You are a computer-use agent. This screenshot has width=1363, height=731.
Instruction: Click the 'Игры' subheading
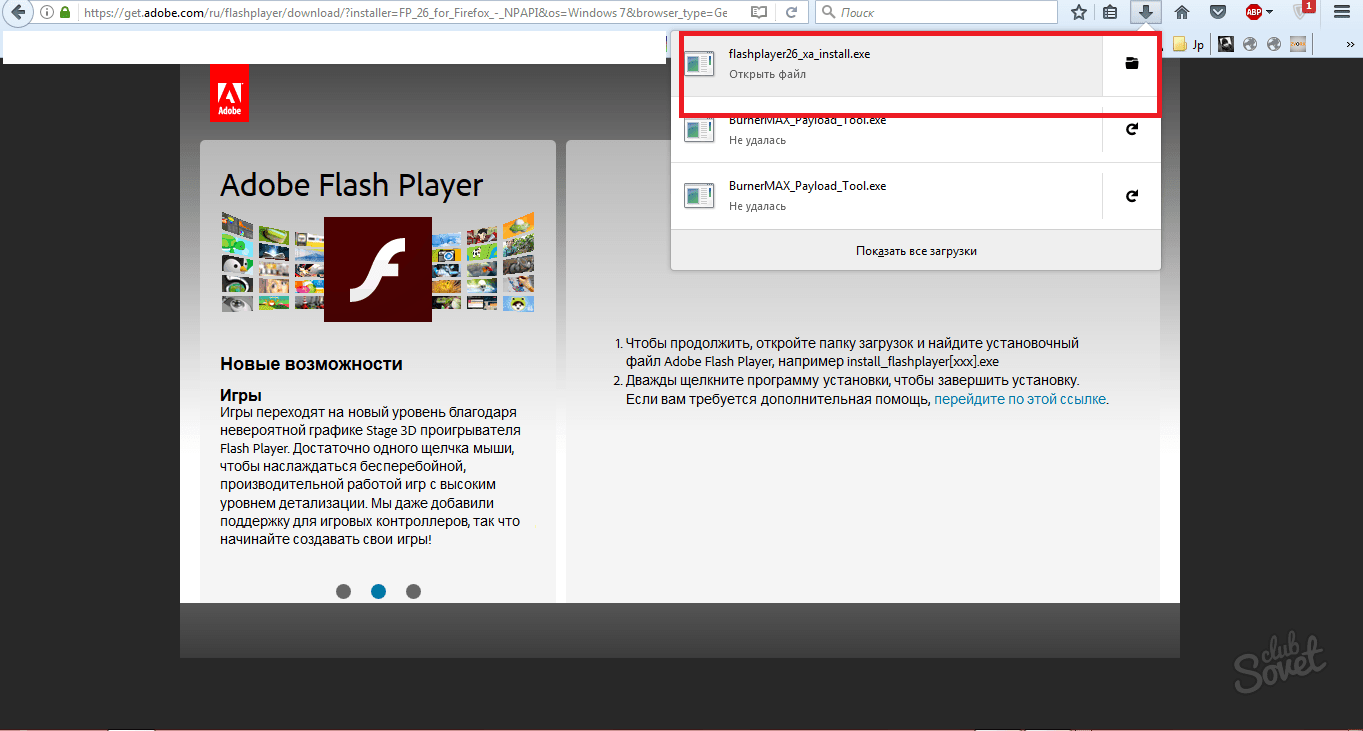point(241,396)
